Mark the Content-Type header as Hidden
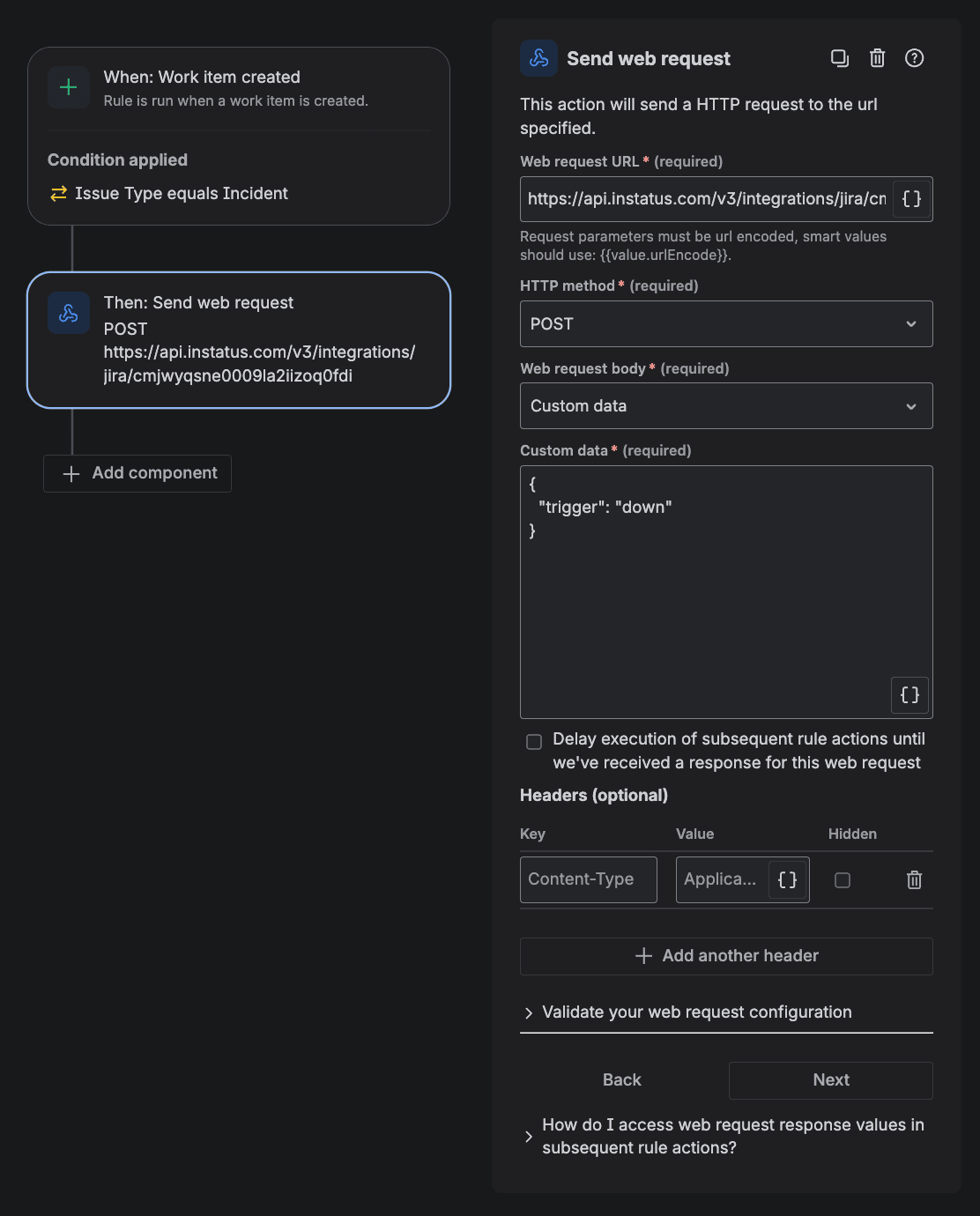The image size is (980, 1216). (x=843, y=879)
